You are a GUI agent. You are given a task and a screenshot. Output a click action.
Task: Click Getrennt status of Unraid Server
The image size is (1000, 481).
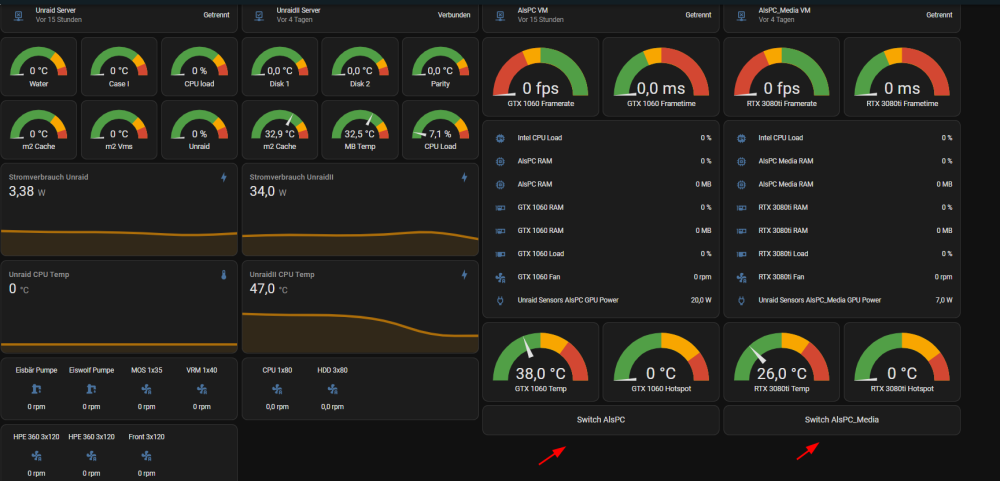pos(216,15)
